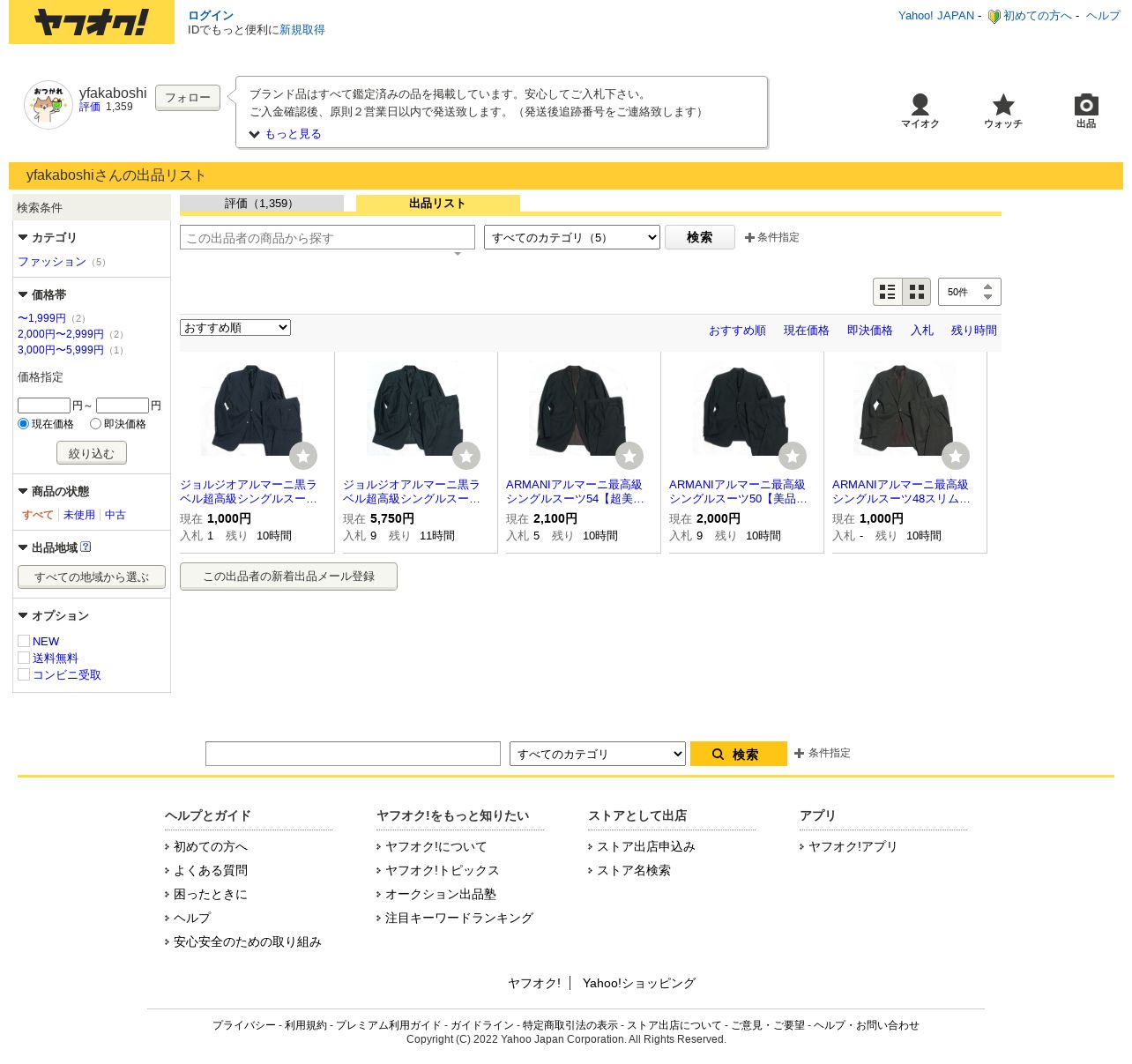Open the おすすめ順 sort dropdown
Viewport: 1132px width, 1064px height.
(235, 328)
